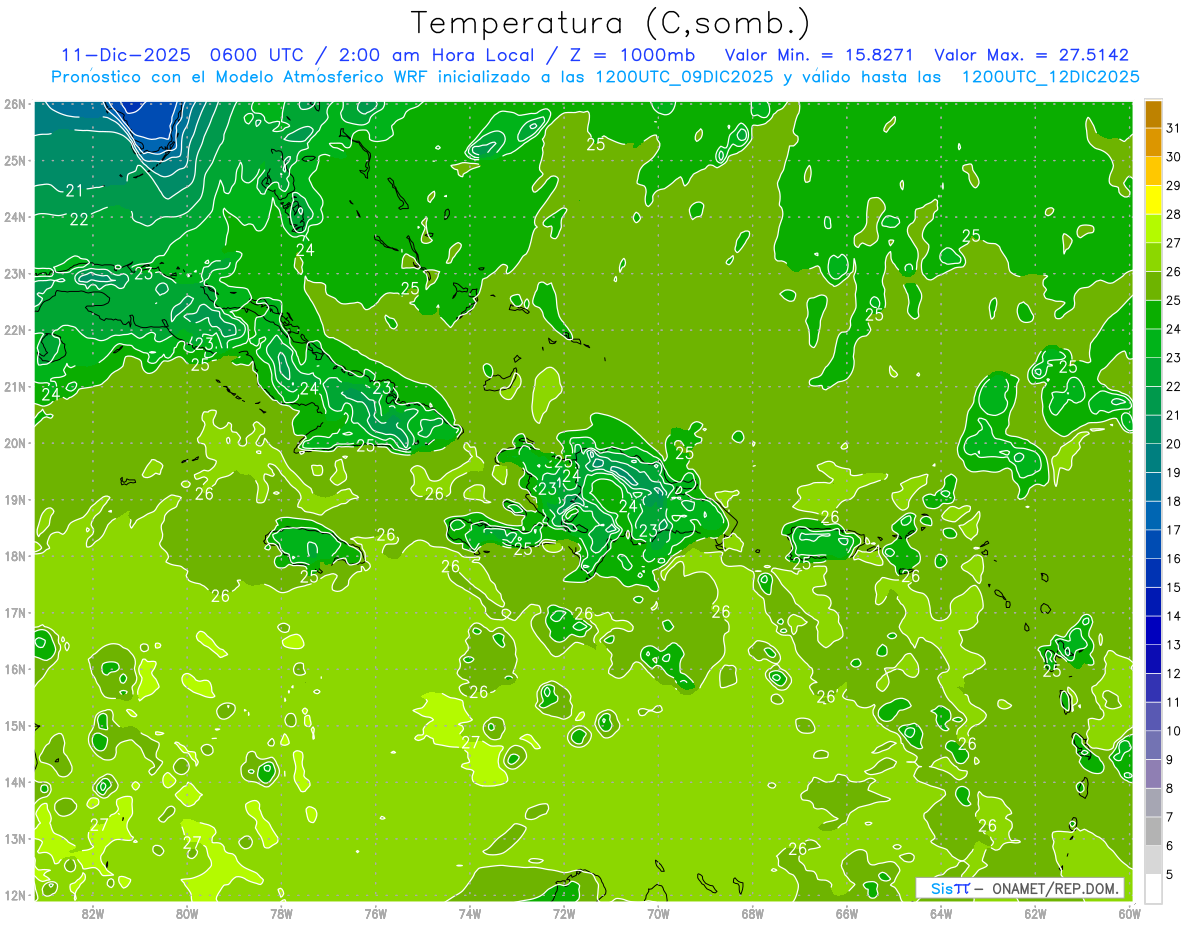Click longitude axis label "62W"
Screen dimensions: 1200x927
tap(1035, 913)
